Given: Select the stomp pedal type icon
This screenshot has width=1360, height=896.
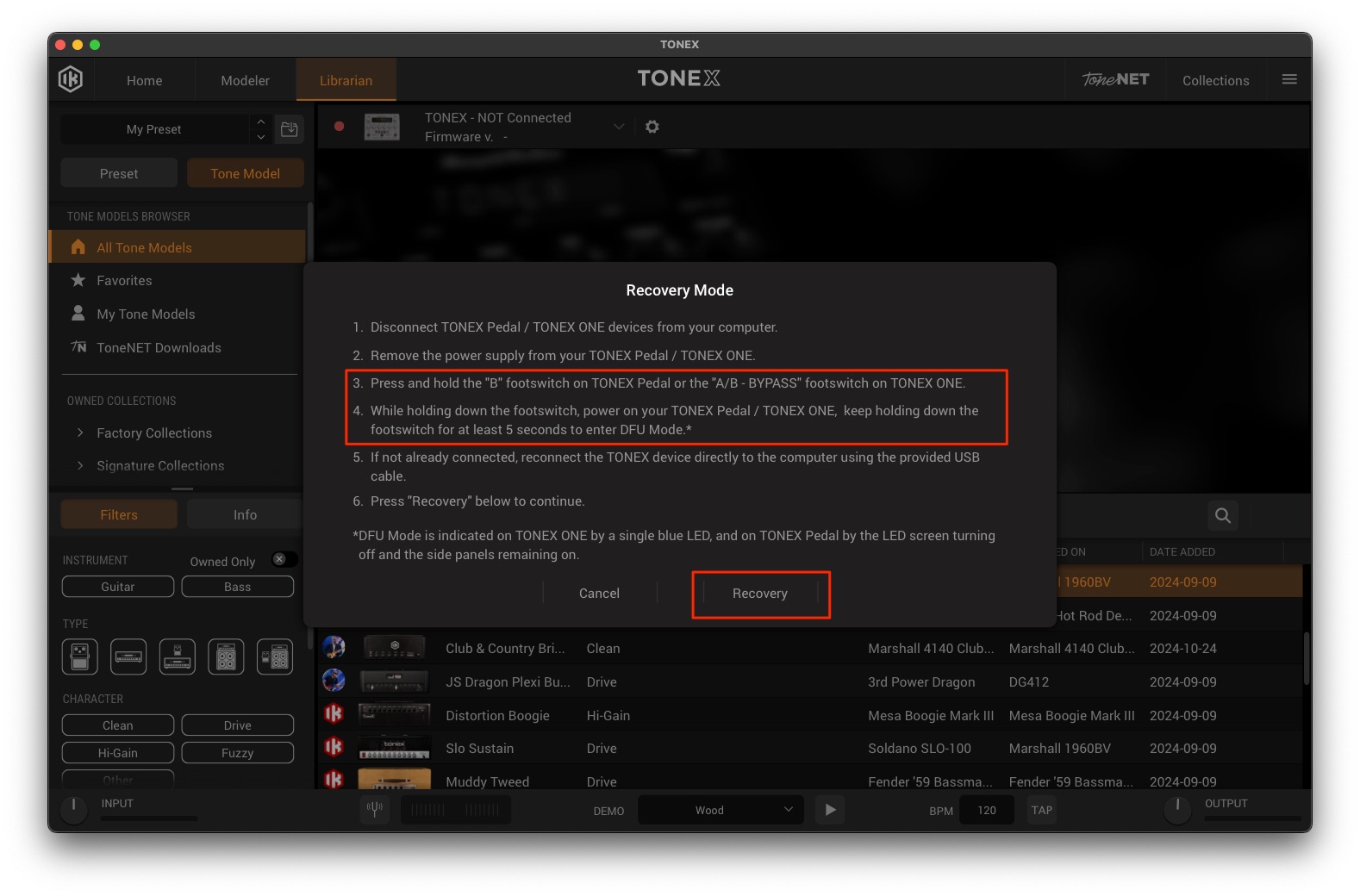Looking at the screenshot, I should [x=80, y=657].
